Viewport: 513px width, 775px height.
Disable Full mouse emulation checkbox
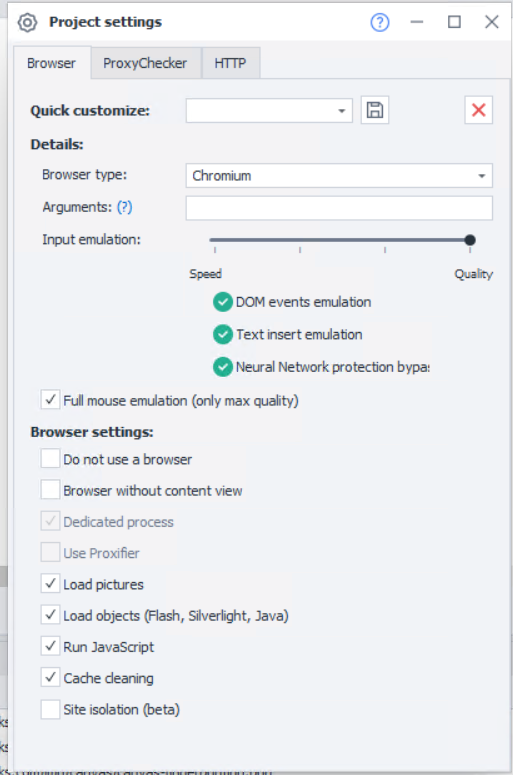[50, 399]
